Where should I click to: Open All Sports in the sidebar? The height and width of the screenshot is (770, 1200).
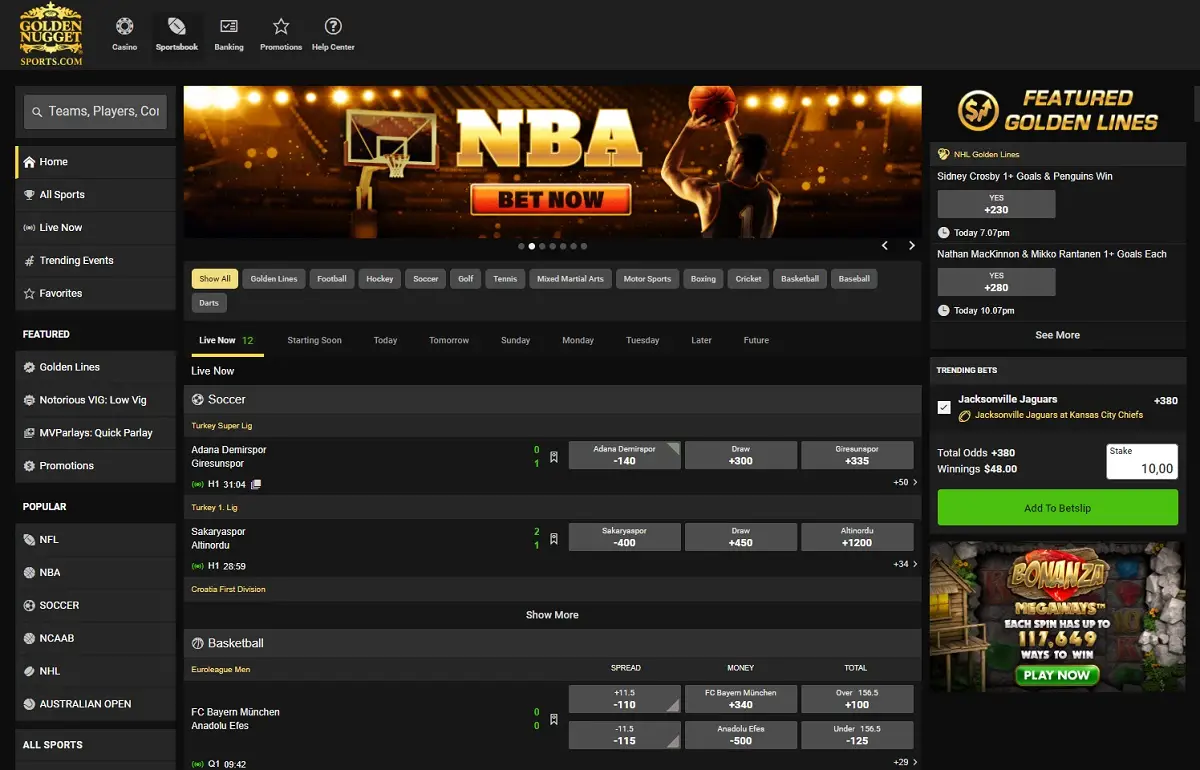[x=96, y=195]
